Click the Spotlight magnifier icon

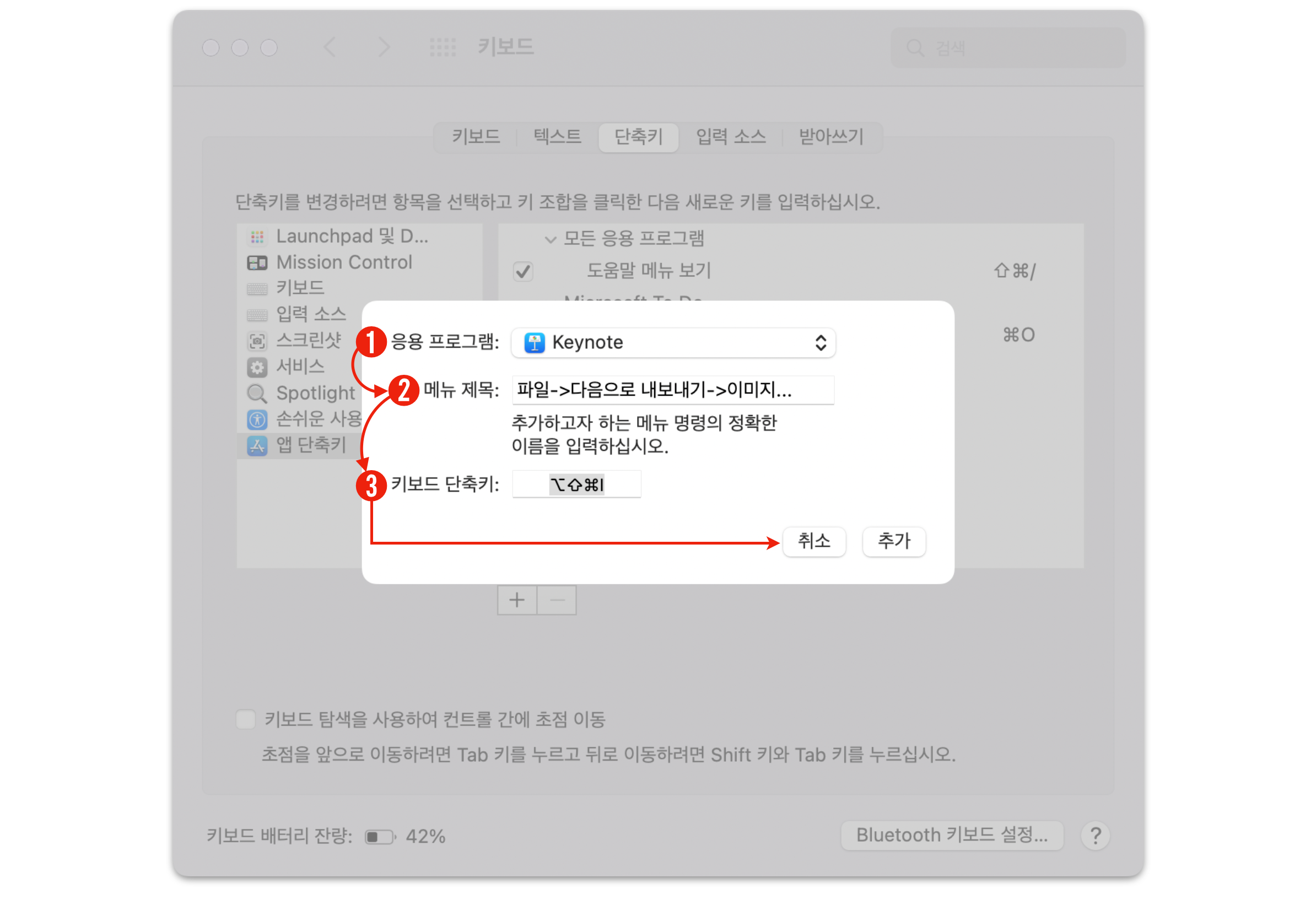pyautogui.click(x=257, y=393)
